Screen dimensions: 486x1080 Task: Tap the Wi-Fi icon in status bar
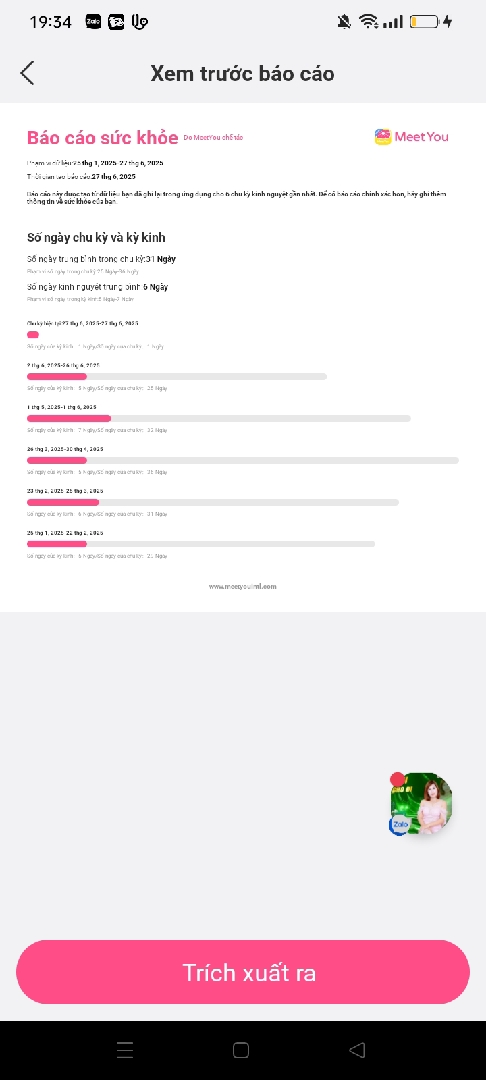click(x=368, y=22)
